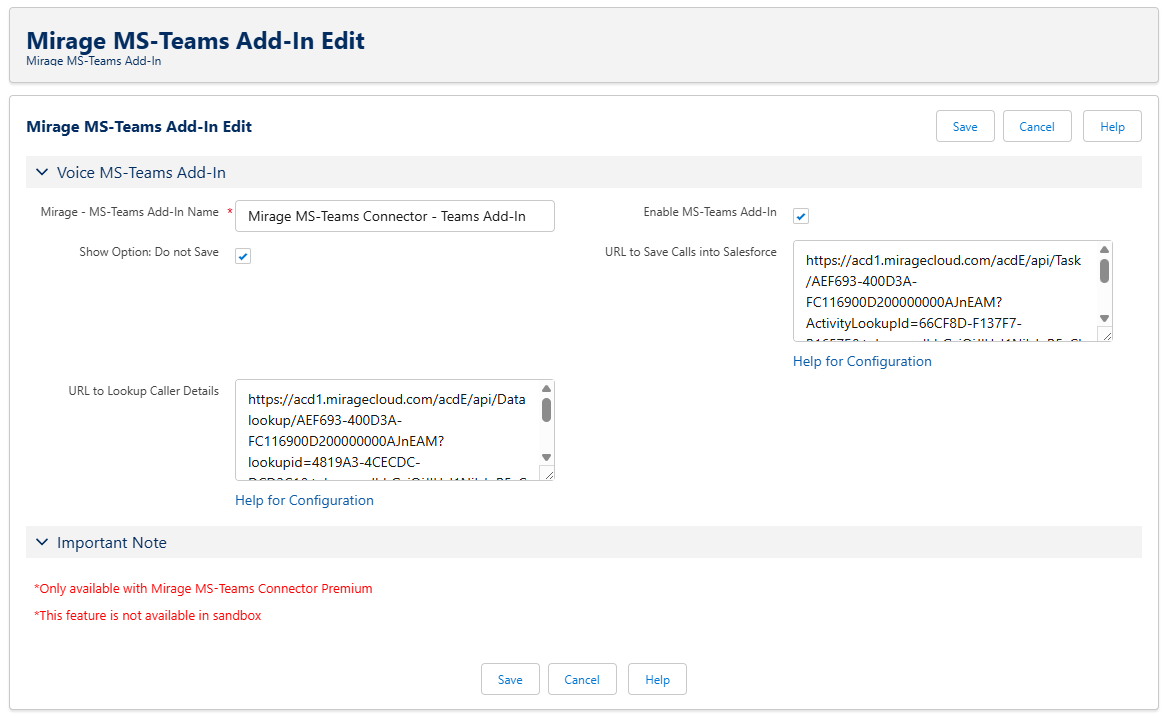Click the 'URL to Lookup Caller Details' label
This screenshot has width=1162, height=718.
tap(144, 390)
